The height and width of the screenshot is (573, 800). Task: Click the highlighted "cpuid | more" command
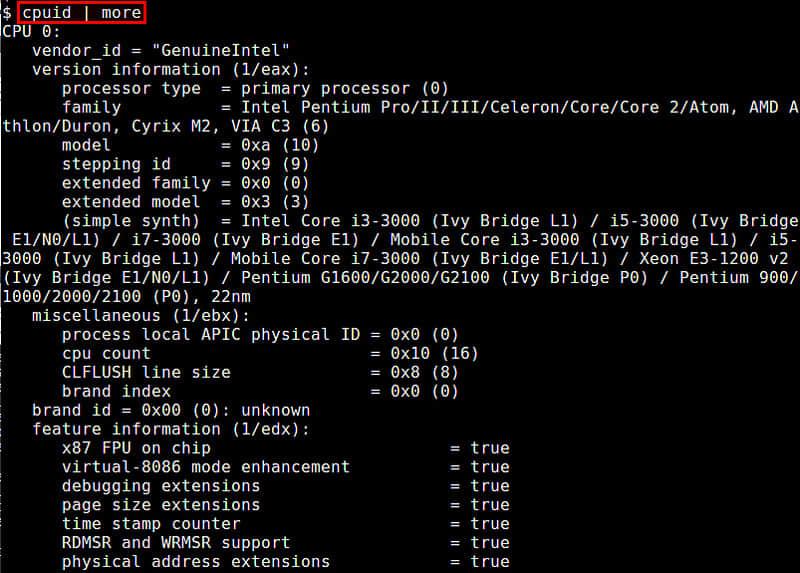tap(81, 13)
